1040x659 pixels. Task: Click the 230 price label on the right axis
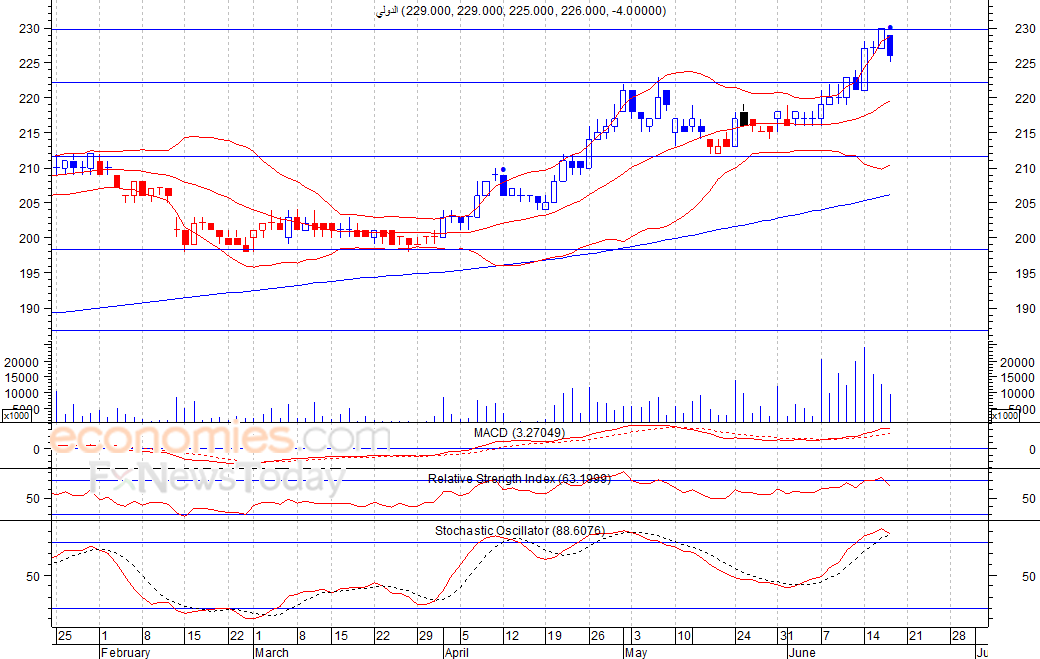tap(1025, 29)
